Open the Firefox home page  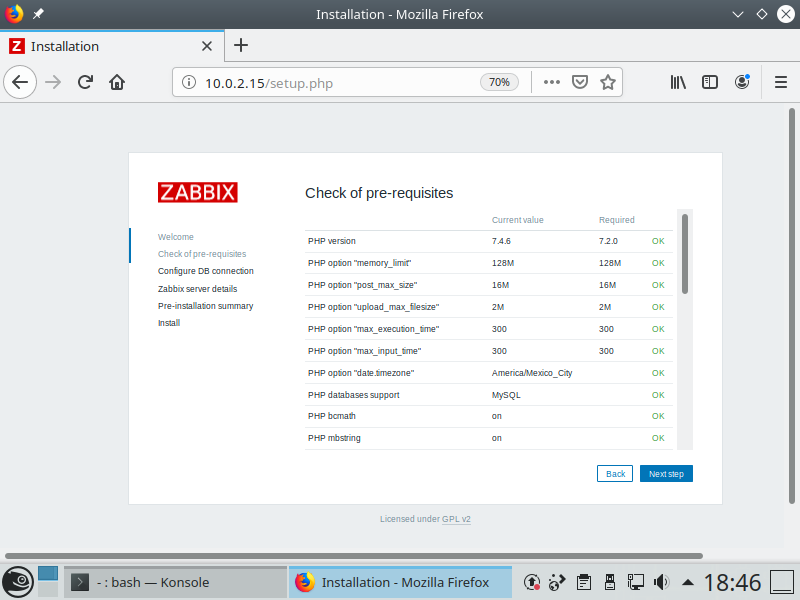(117, 82)
